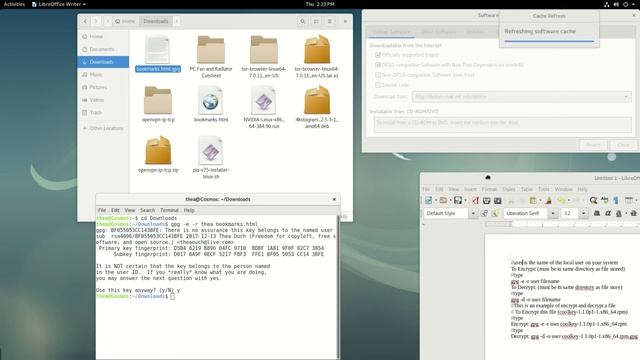Click the Close button in Software window
The image size is (640, 360).
pos(623,145)
